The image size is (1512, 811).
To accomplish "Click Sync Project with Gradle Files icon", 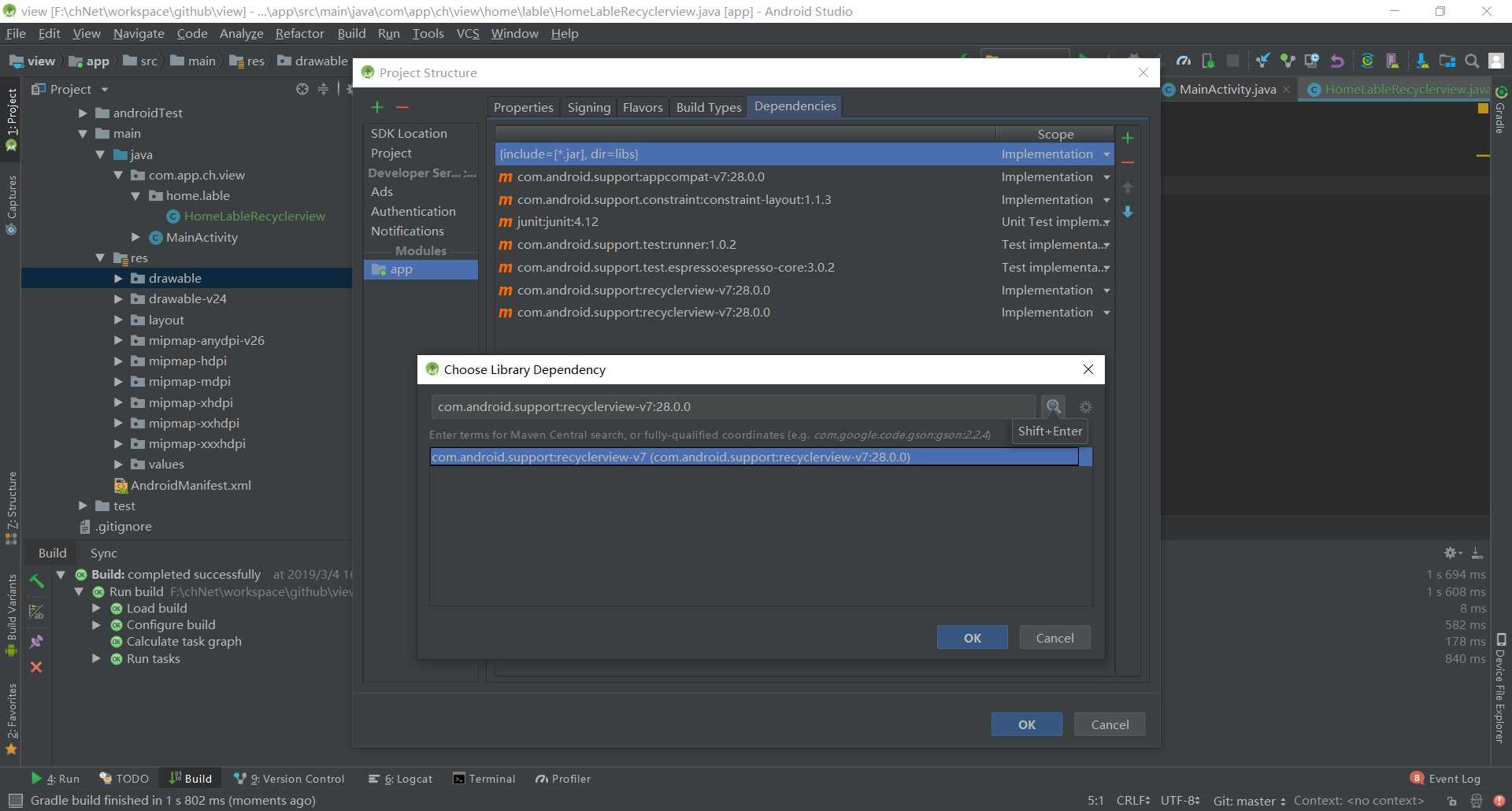I will point(1367,61).
